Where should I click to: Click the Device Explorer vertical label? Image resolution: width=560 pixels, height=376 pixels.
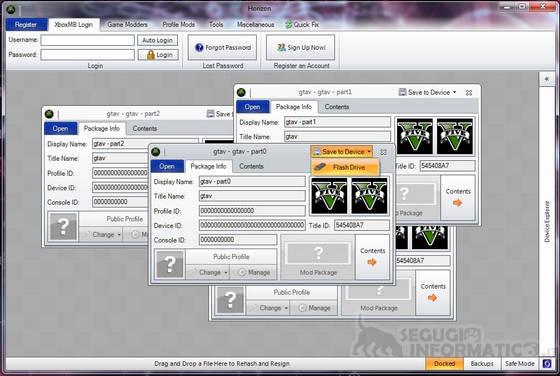coord(547,221)
